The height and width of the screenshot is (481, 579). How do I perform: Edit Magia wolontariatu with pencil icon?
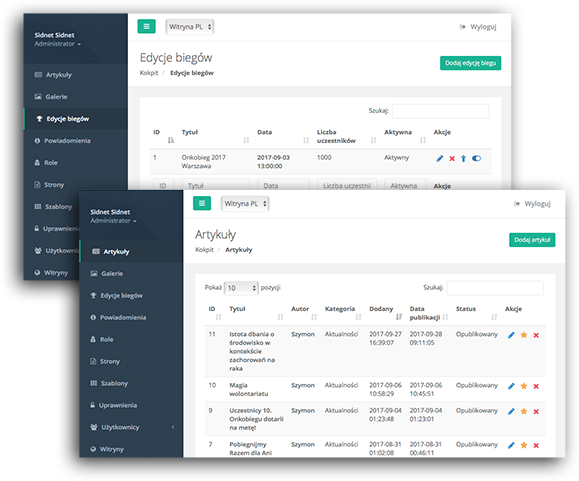tap(511, 386)
